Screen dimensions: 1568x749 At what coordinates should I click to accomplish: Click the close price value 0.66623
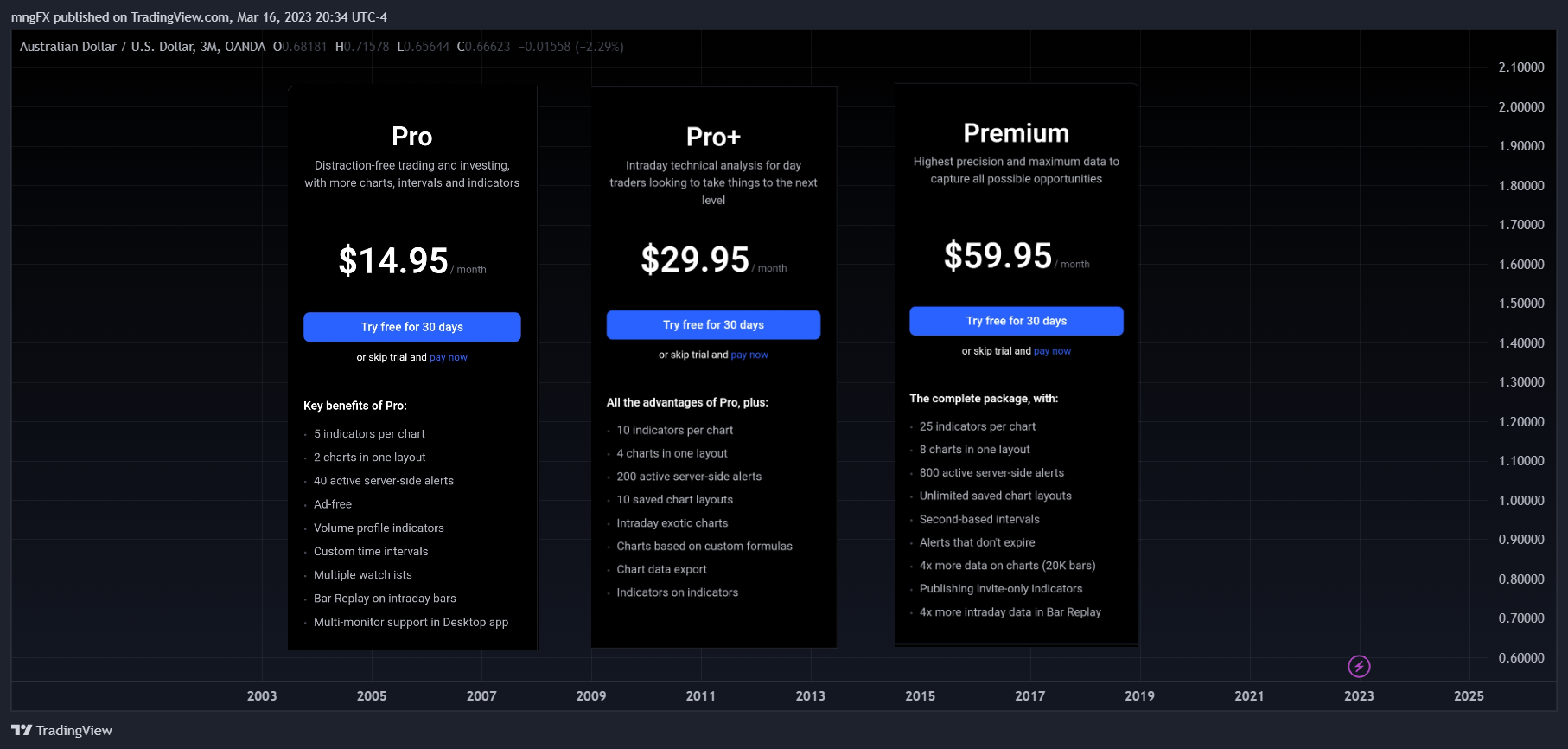coord(488,47)
